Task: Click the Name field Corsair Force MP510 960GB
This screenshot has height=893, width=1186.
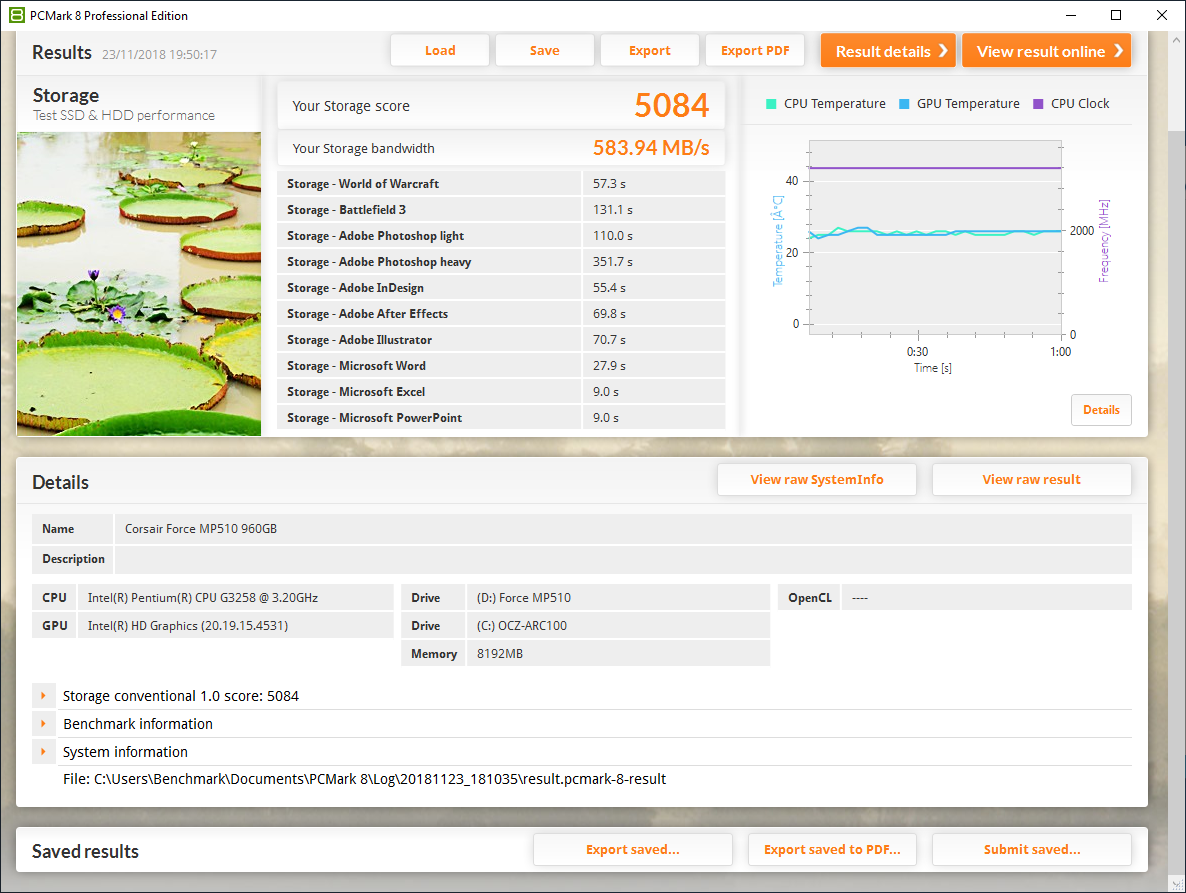Action: coord(623,529)
